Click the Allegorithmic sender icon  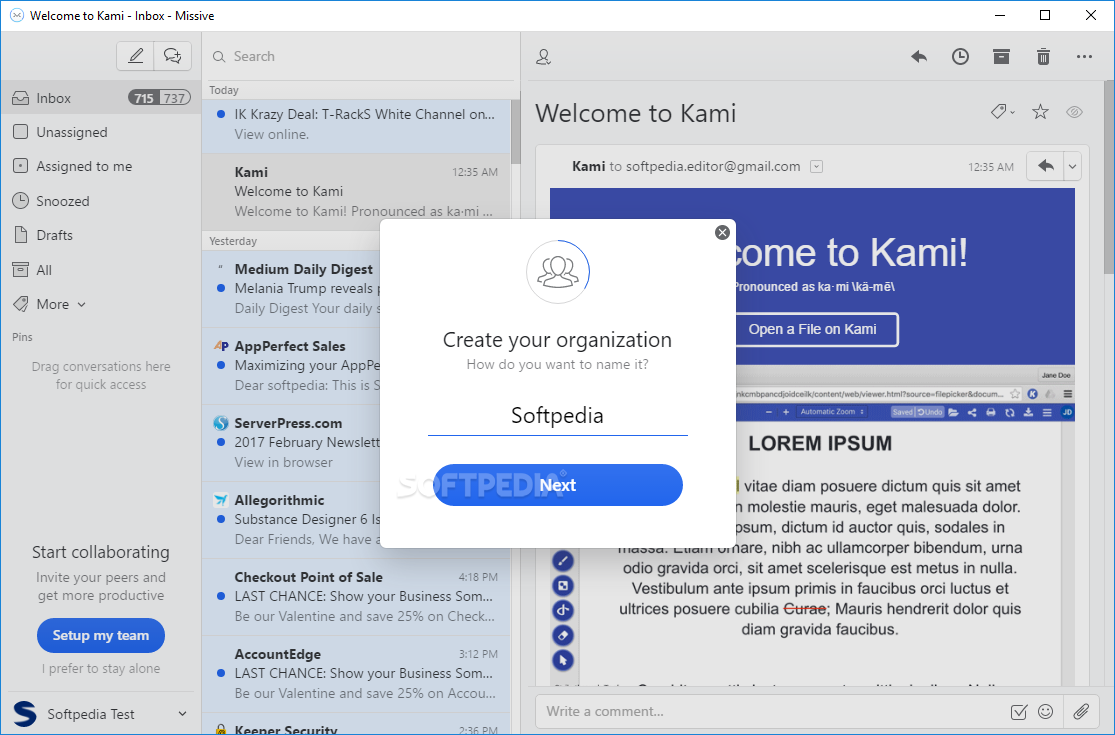point(221,500)
